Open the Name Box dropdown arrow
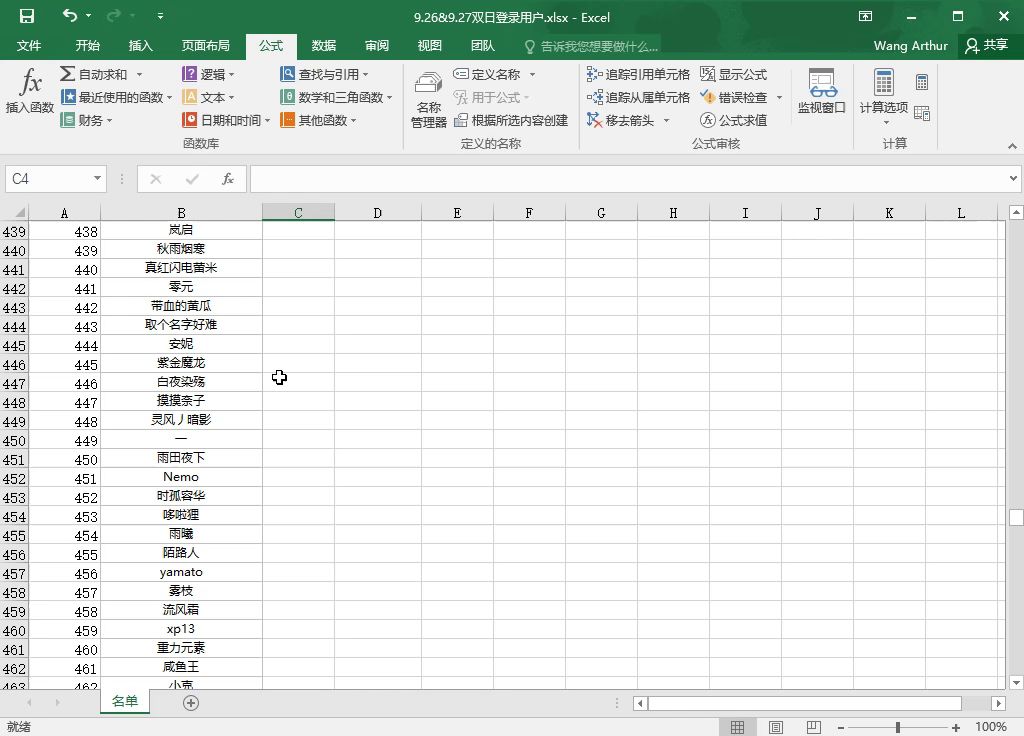Viewport: 1024px width, 736px height. 97,179
